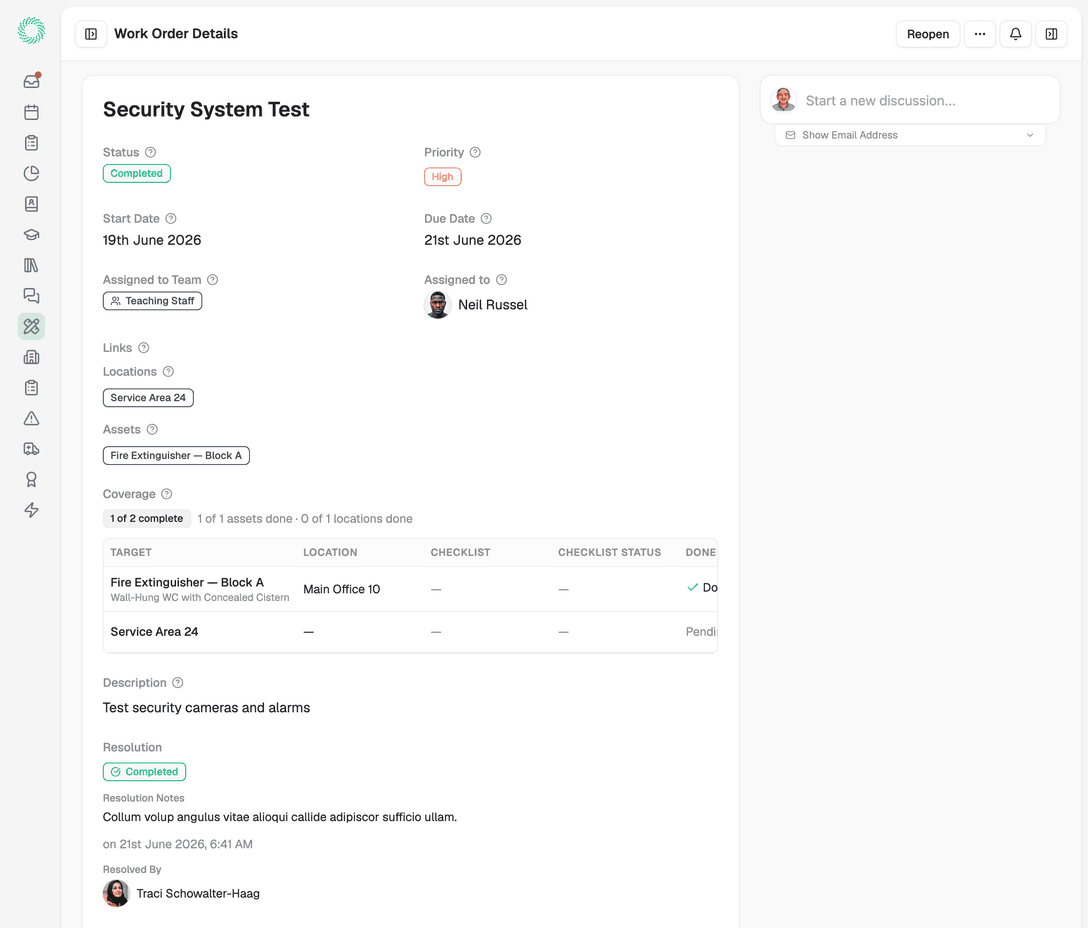The height and width of the screenshot is (928, 1088).
Task: Click the Neil Russel name
Action: click(493, 305)
